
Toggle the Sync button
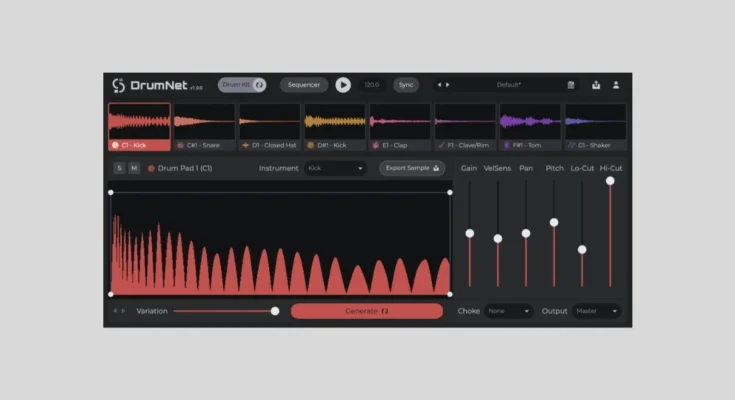(405, 85)
